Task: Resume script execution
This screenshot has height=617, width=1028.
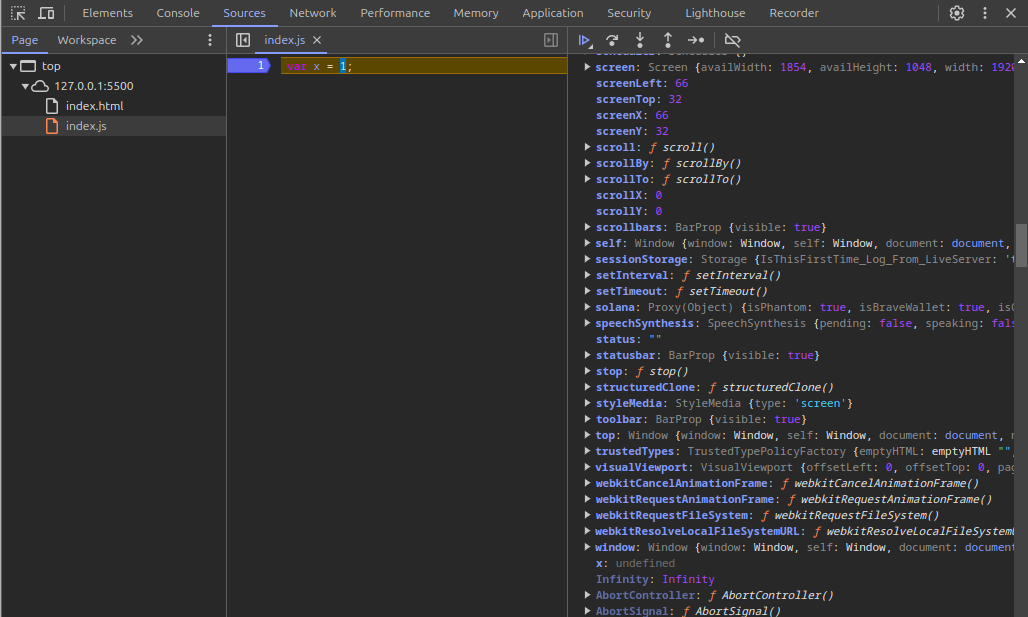Action: 584,40
